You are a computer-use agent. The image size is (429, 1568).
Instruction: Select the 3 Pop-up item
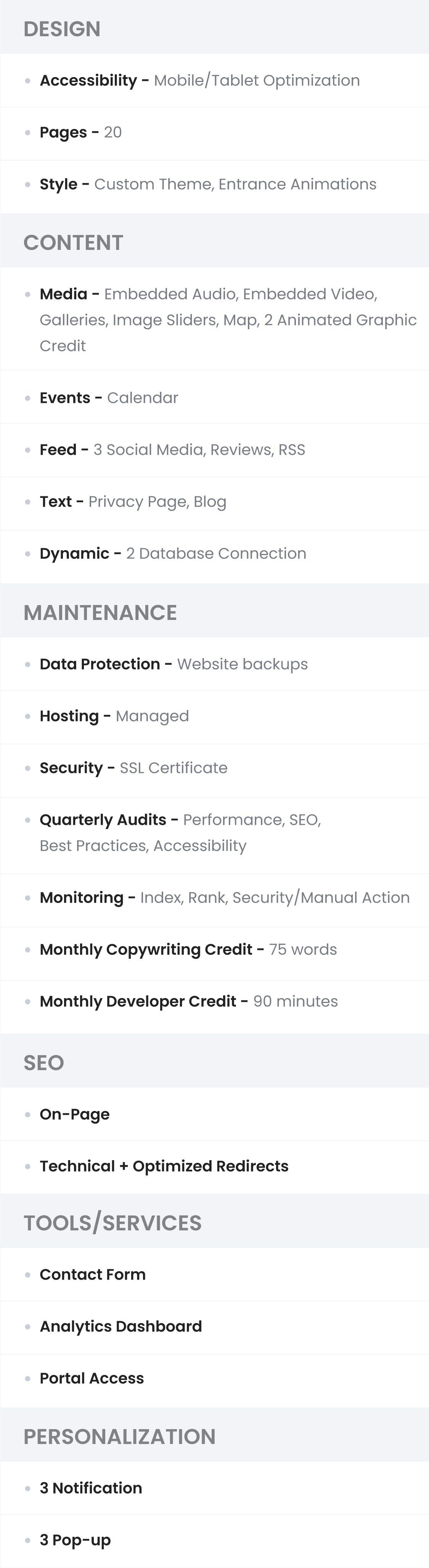click(x=76, y=1539)
